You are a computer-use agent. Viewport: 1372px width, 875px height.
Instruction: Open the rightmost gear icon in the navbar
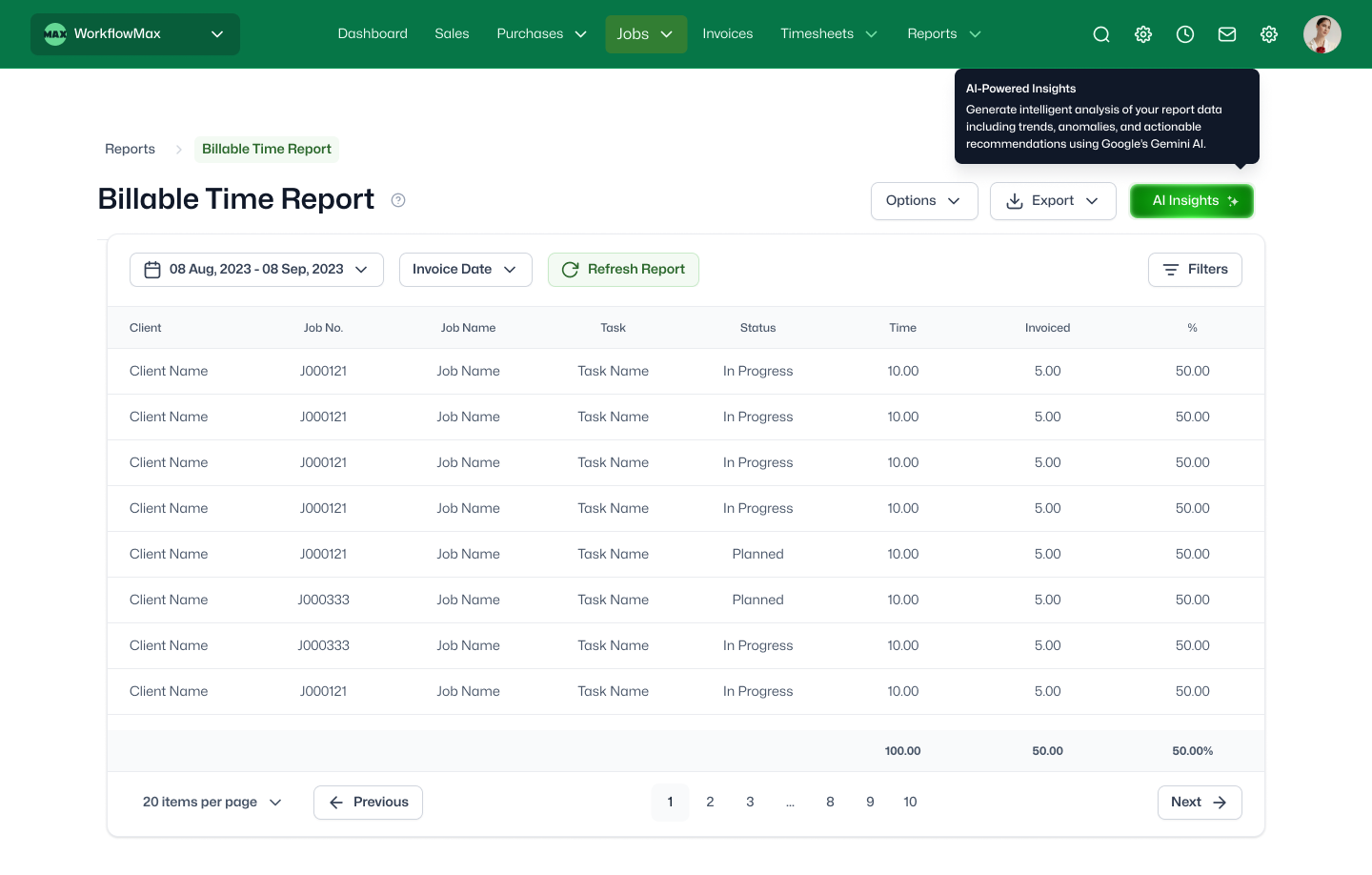tap(1269, 34)
